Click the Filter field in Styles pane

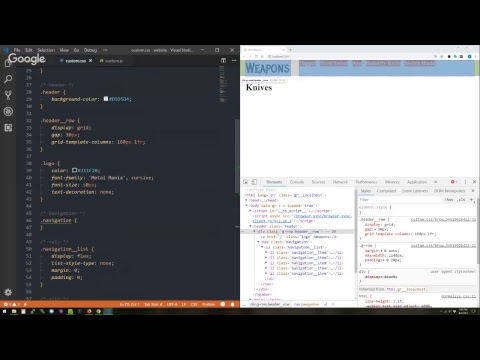click(x=400, y=199)
